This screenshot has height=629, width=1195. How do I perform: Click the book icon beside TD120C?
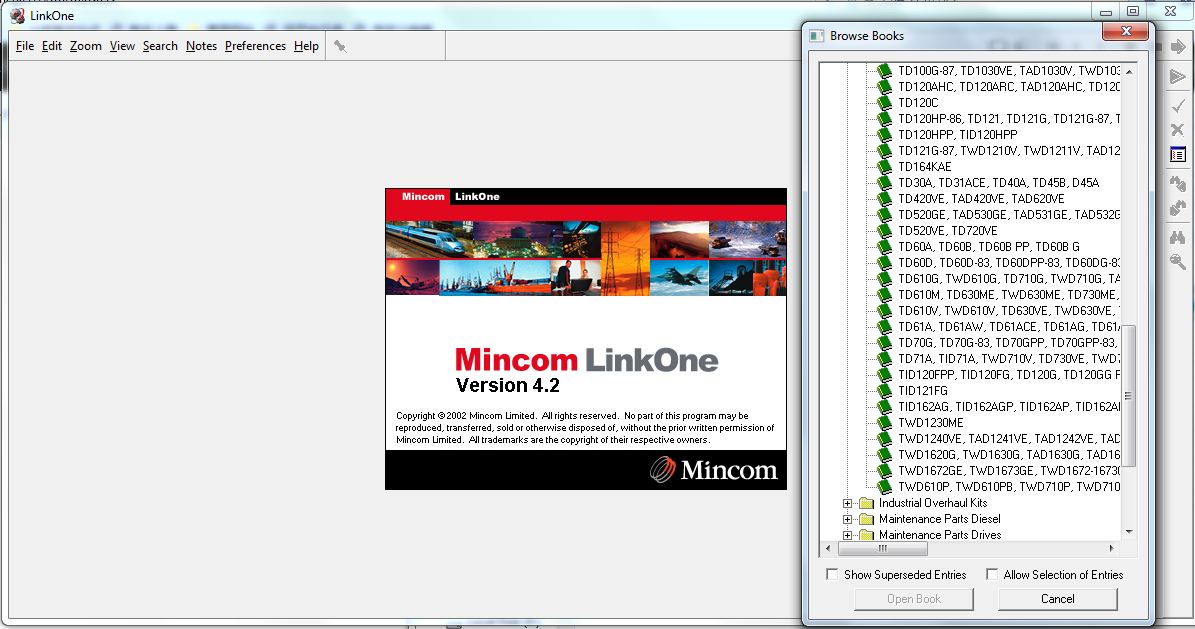tap(884, 103)
